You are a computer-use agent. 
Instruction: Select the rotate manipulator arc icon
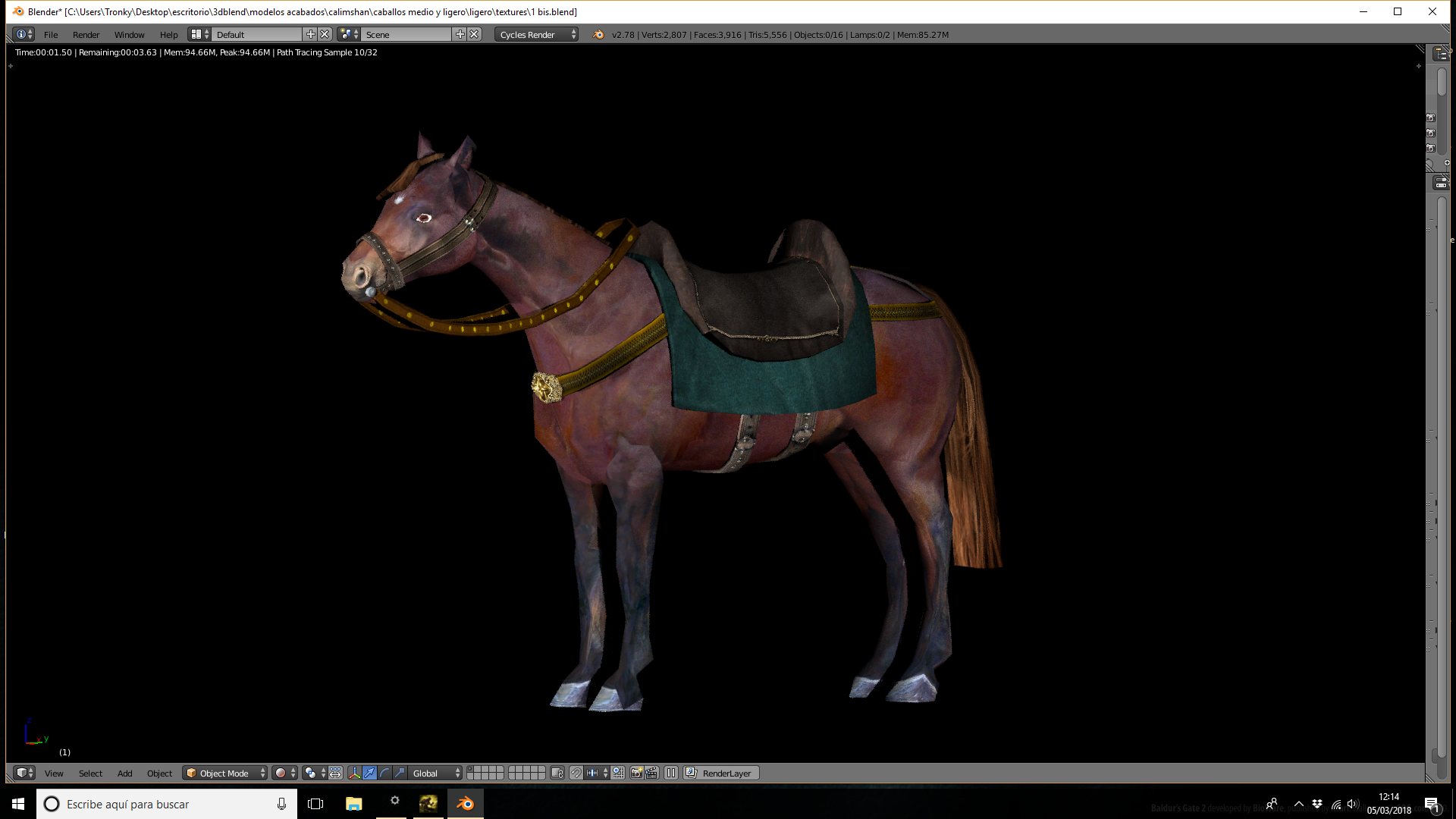coord(384,773)
